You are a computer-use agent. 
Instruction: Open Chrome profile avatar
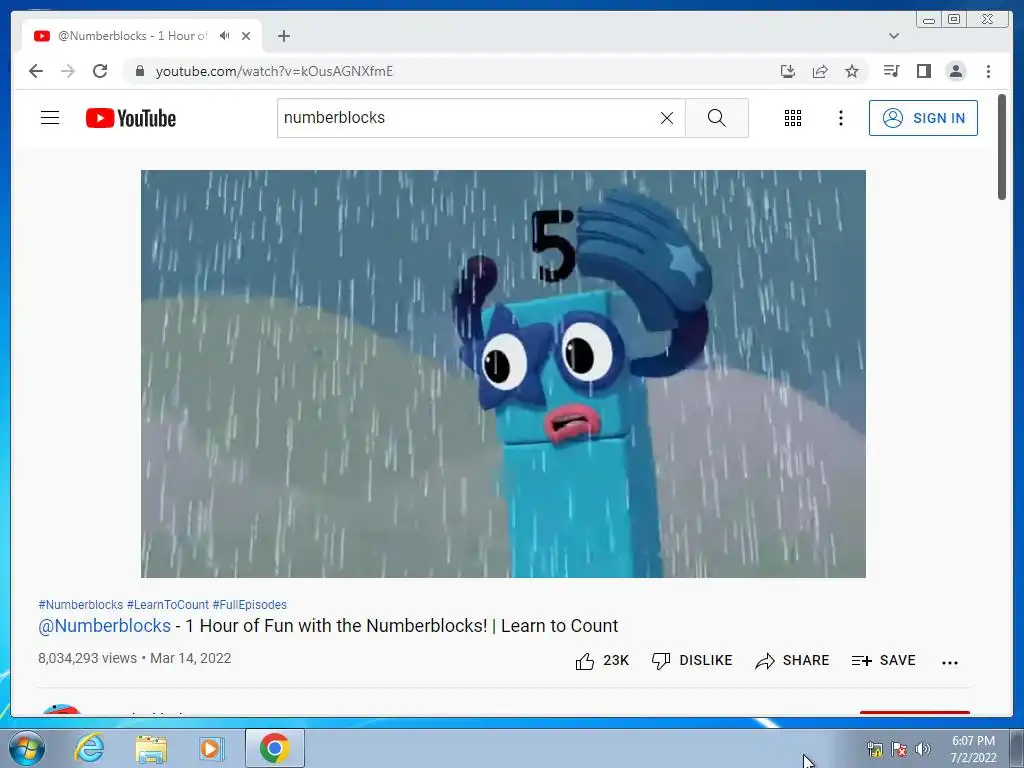956,71
